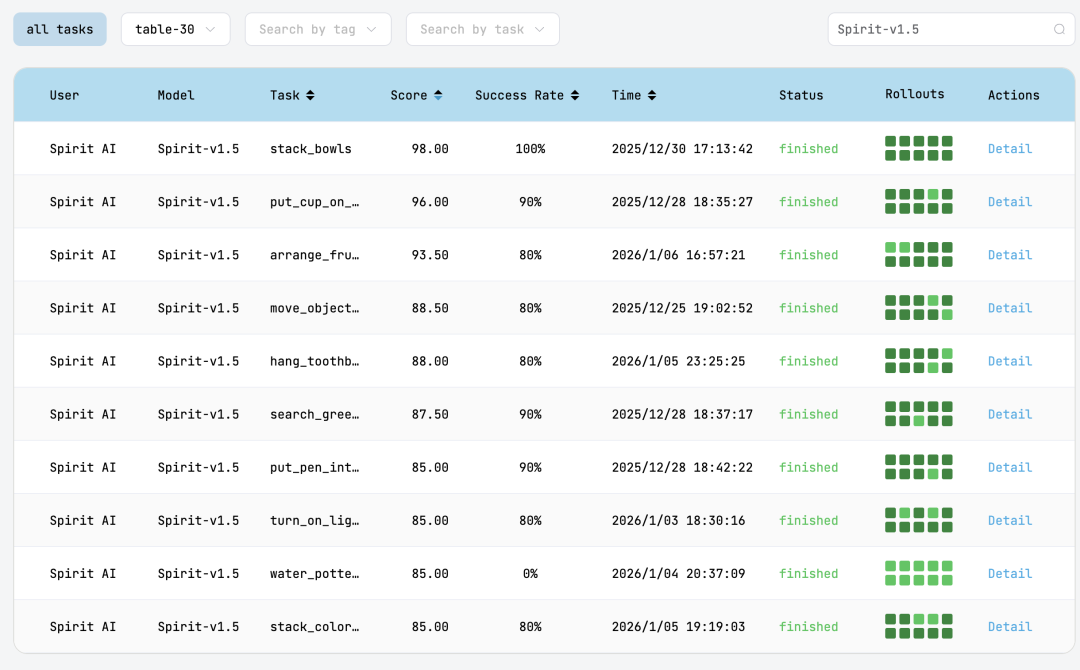The width and height of the screenshot is (1080, 670).
Task: Sort table by Task column arrows
Action: click(310, 96)
